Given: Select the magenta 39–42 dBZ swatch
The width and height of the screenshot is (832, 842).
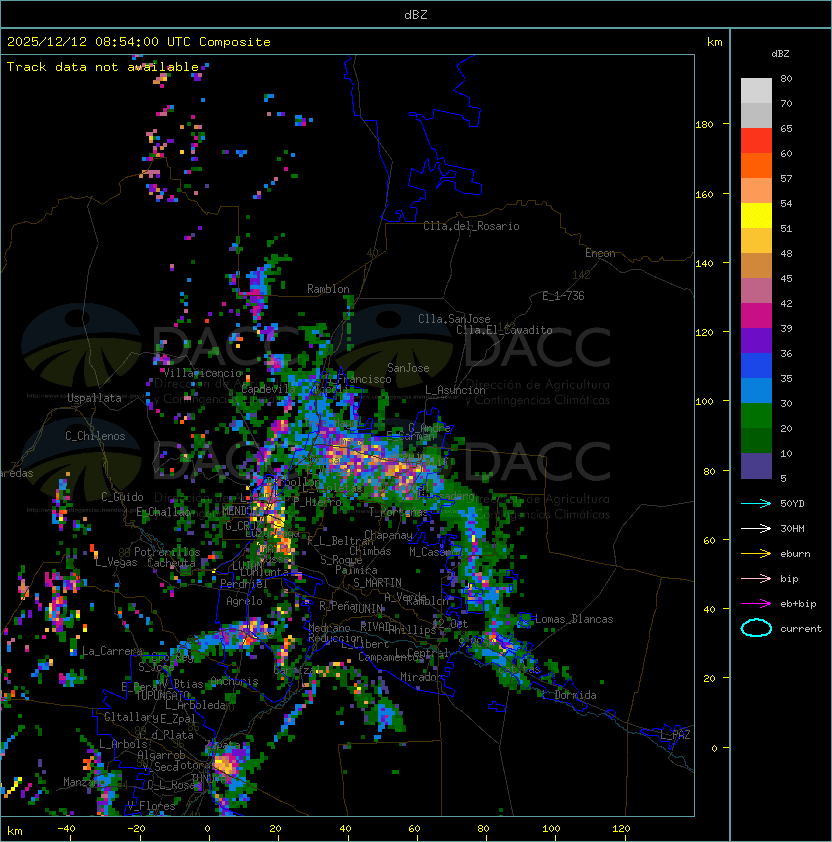Looking at the screenshot, I should point(756,316).
